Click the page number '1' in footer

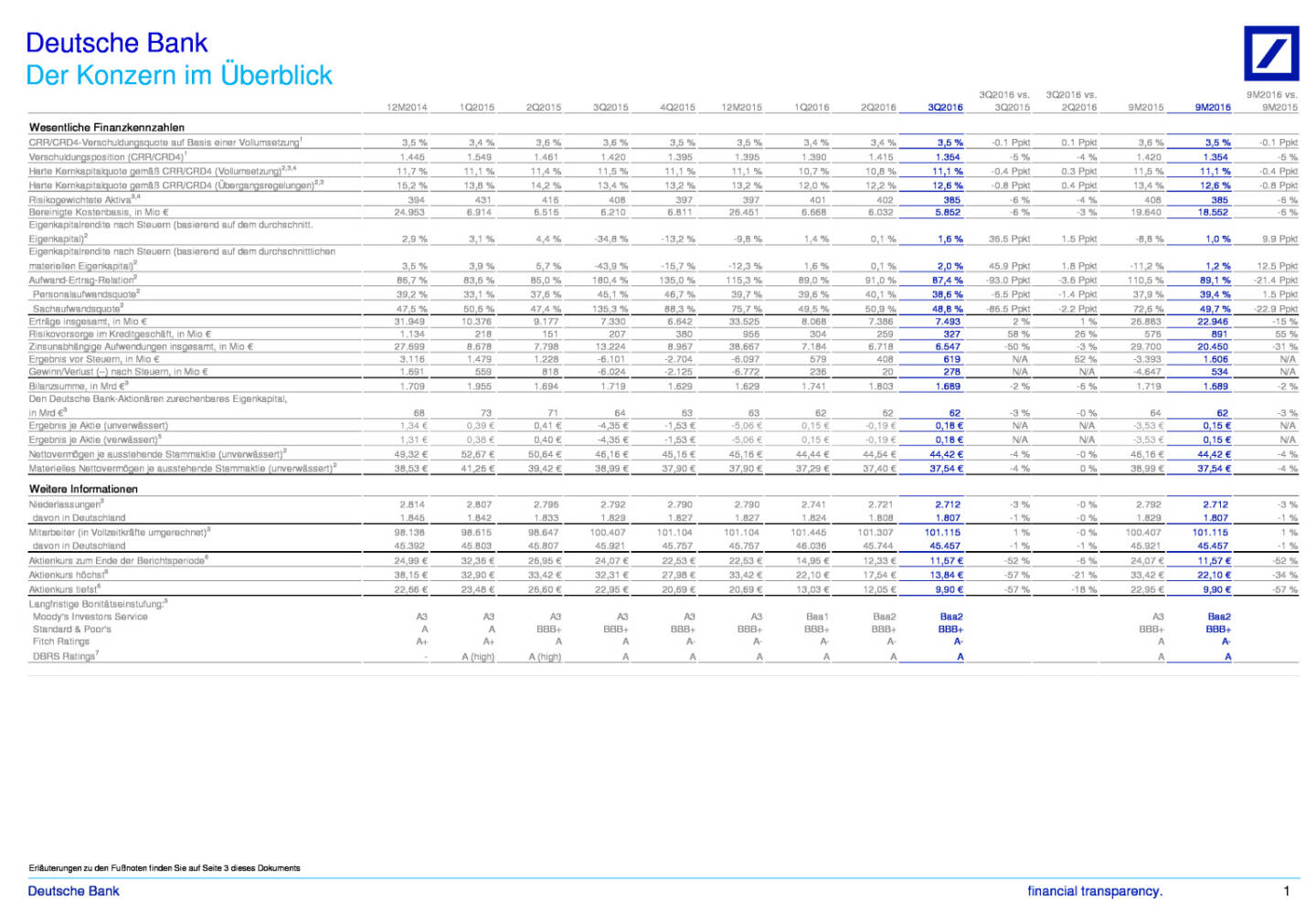1287,891
